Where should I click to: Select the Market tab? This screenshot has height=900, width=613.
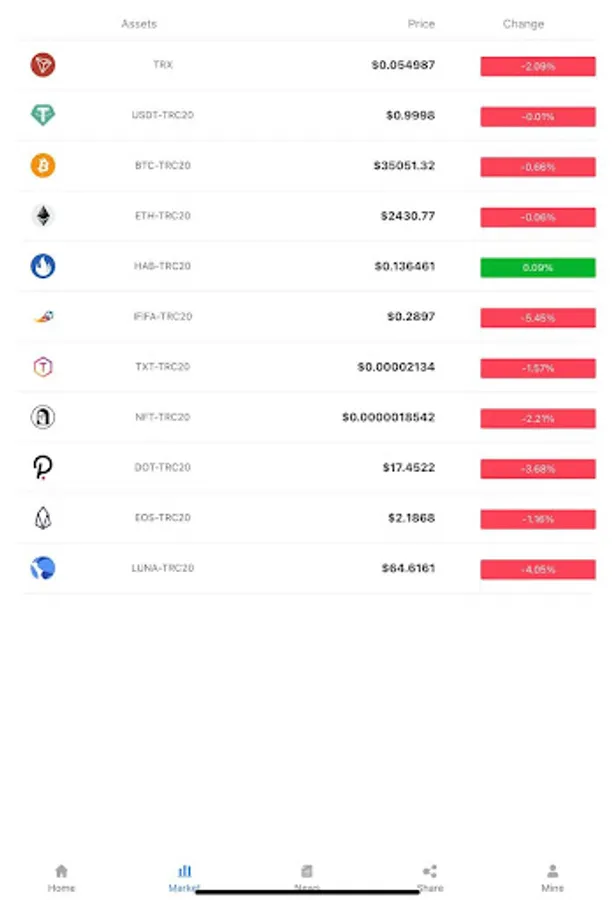tap(184, 878)
